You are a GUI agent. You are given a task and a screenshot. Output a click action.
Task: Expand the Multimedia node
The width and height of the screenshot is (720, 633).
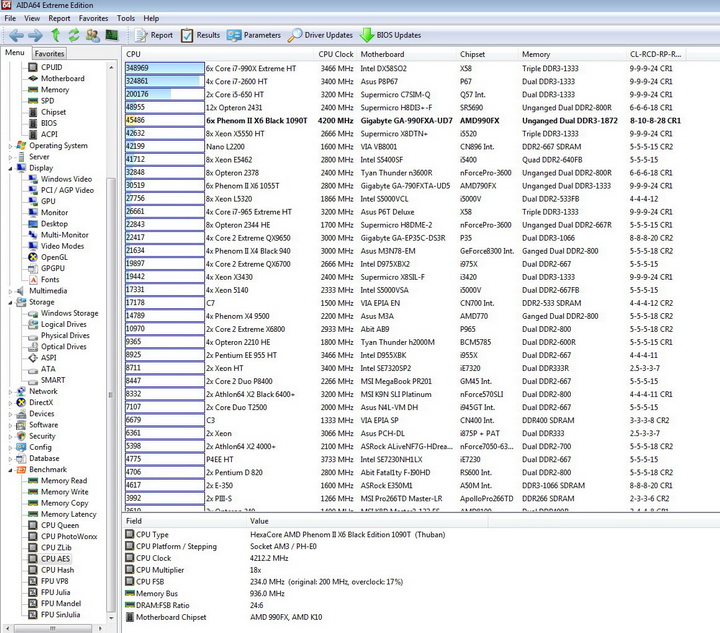coord(11,291)
